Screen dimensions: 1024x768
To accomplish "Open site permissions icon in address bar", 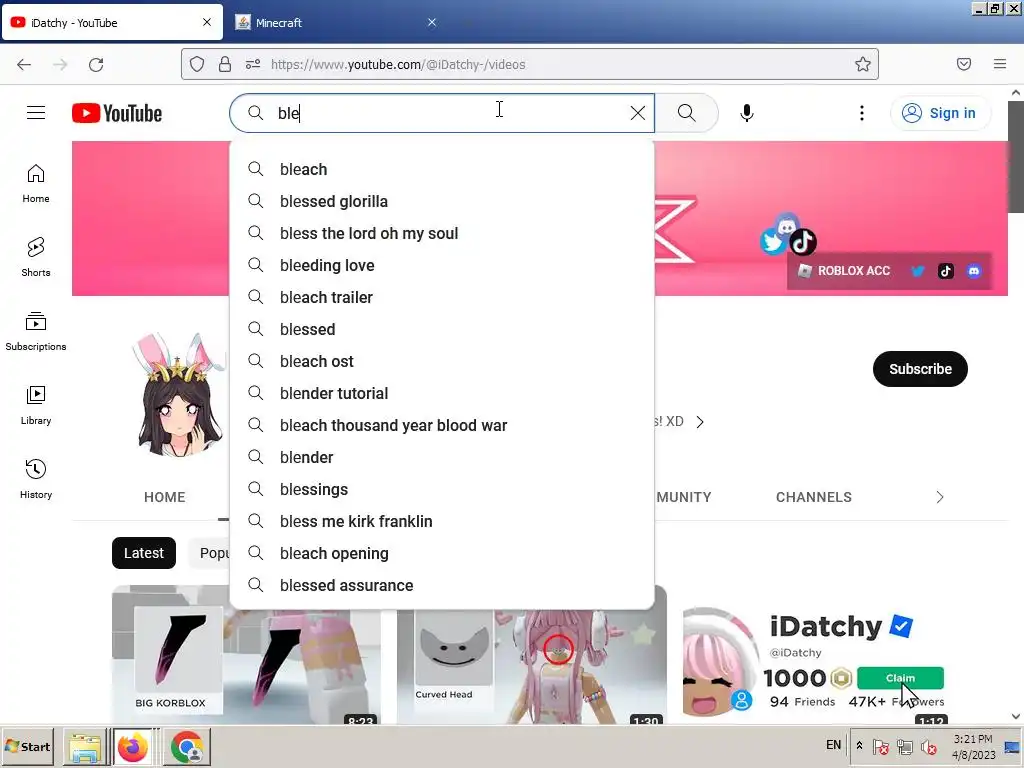I will 253,64.
